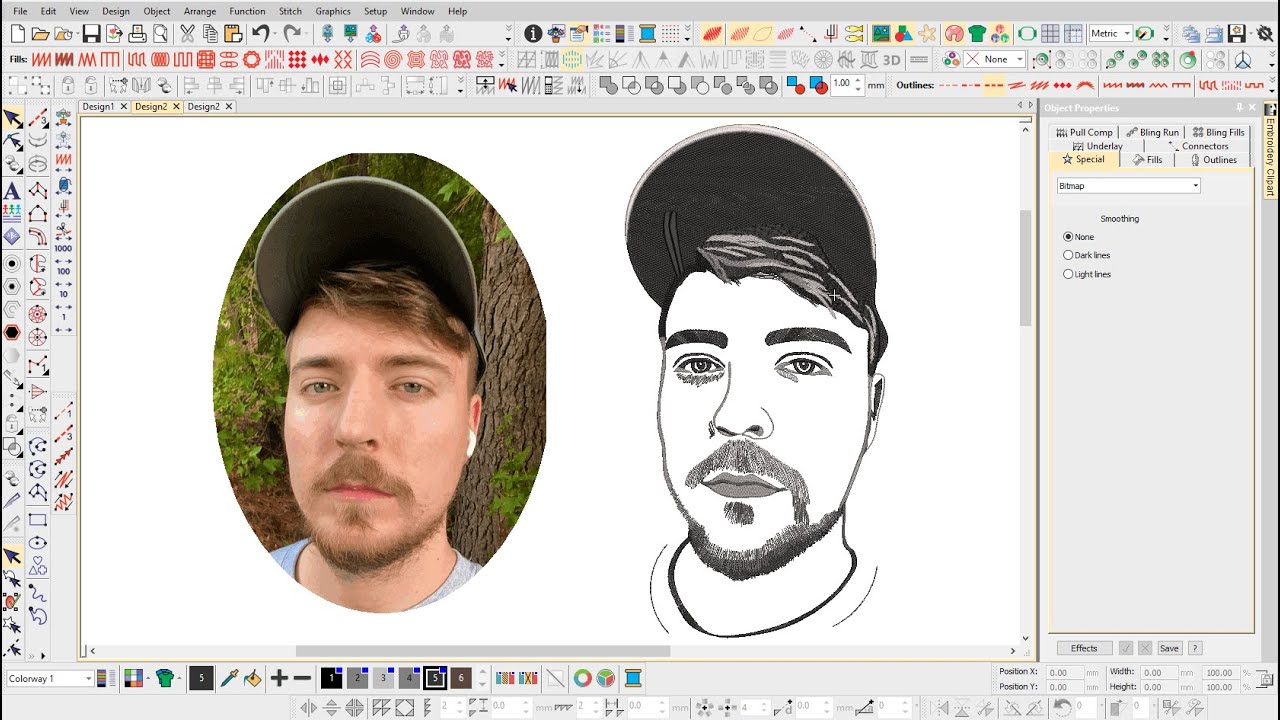
Task: Switch to the Outlines properties tab
Action: 1213,160
